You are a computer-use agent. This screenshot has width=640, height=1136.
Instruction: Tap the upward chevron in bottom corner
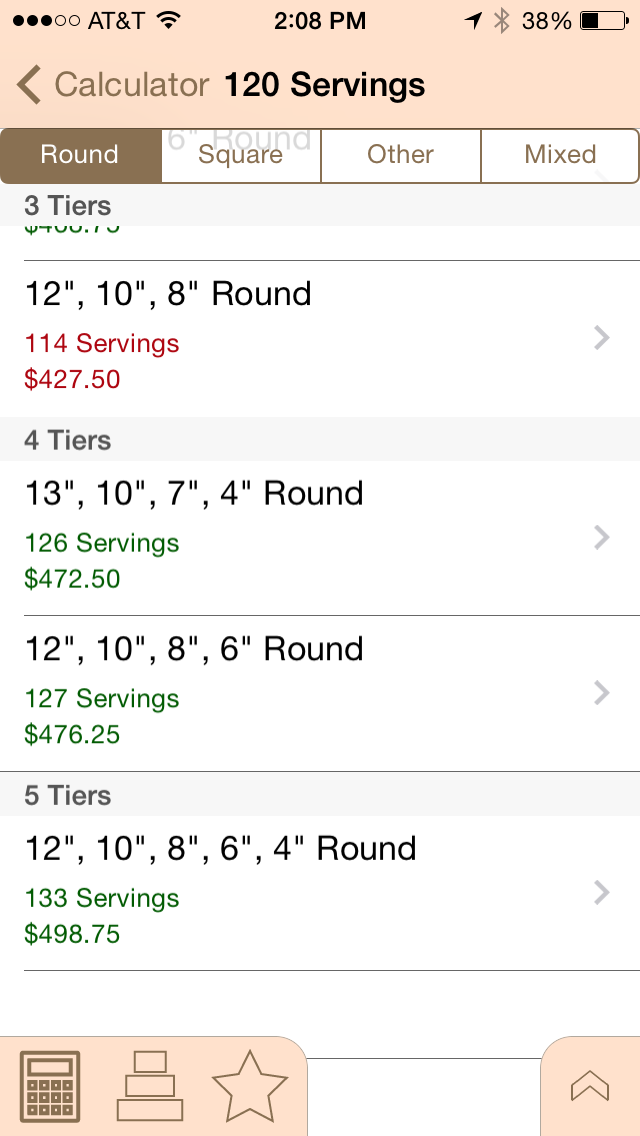[x=590, y=1087]
